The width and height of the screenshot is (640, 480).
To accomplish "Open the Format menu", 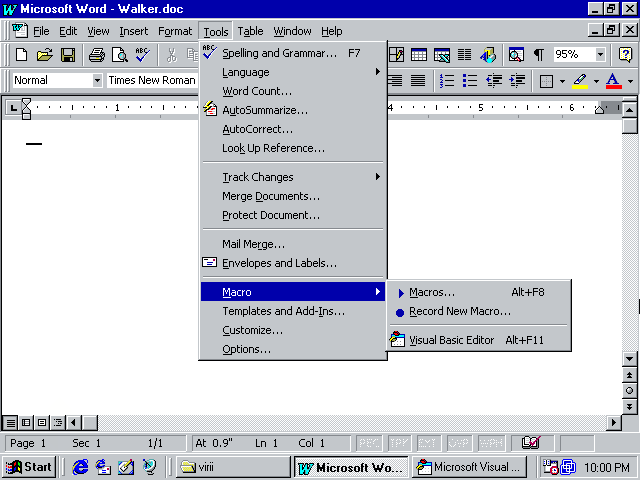I will 175,31.
